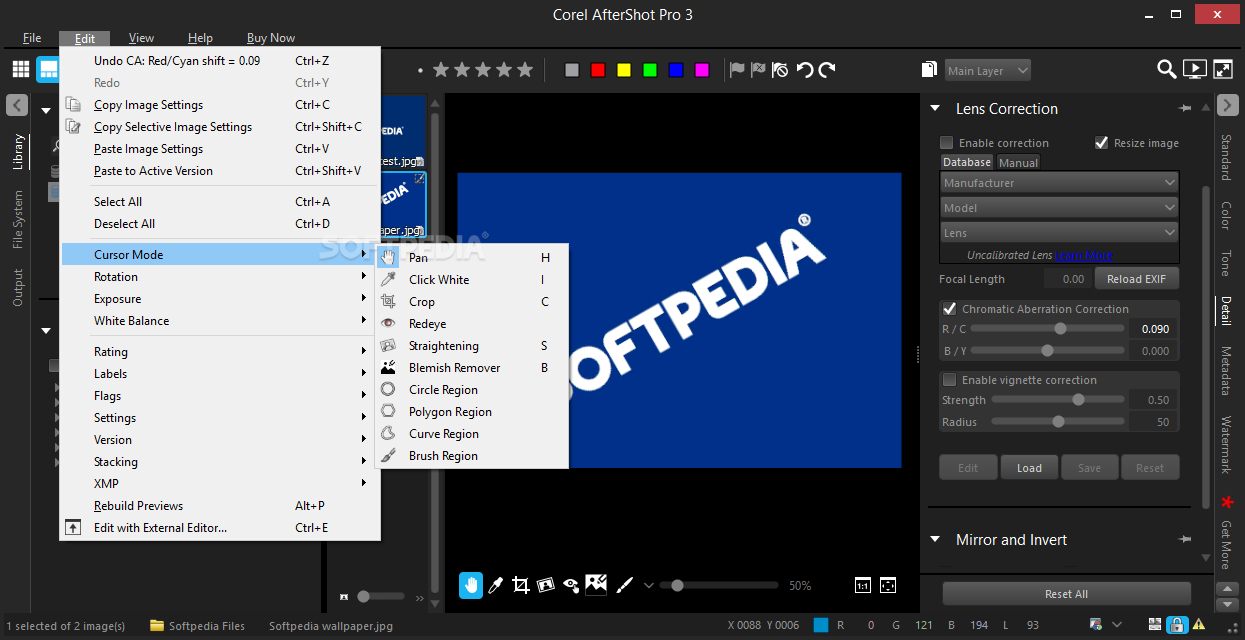The image size is (1245, 640).
Task: Open the View menu
Action: 142,38
